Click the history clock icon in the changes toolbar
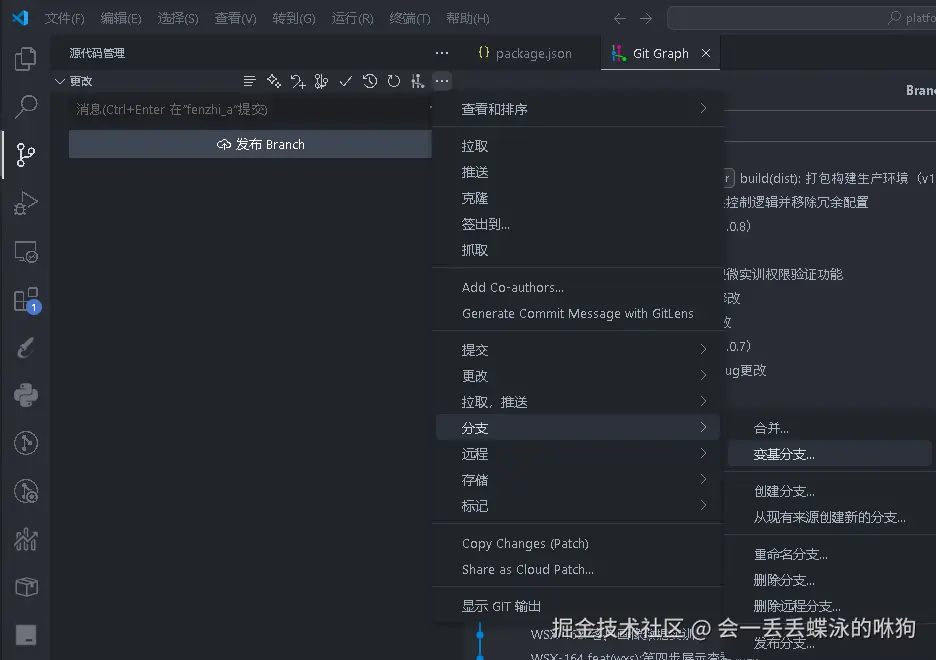Screen dimensions: 936x660 click(370, 81)
